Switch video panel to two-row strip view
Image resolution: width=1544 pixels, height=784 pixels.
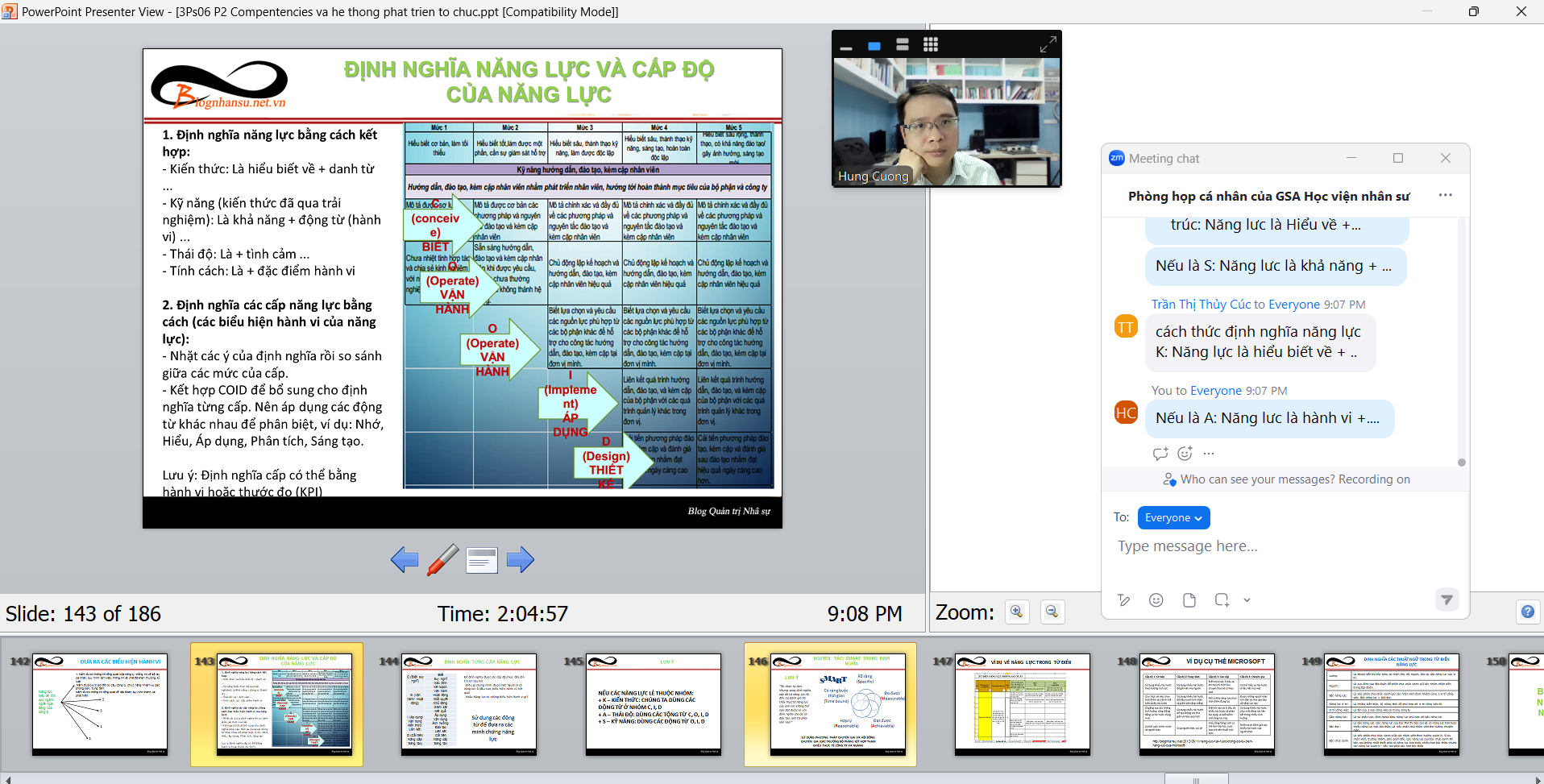(x=903, y=45)
